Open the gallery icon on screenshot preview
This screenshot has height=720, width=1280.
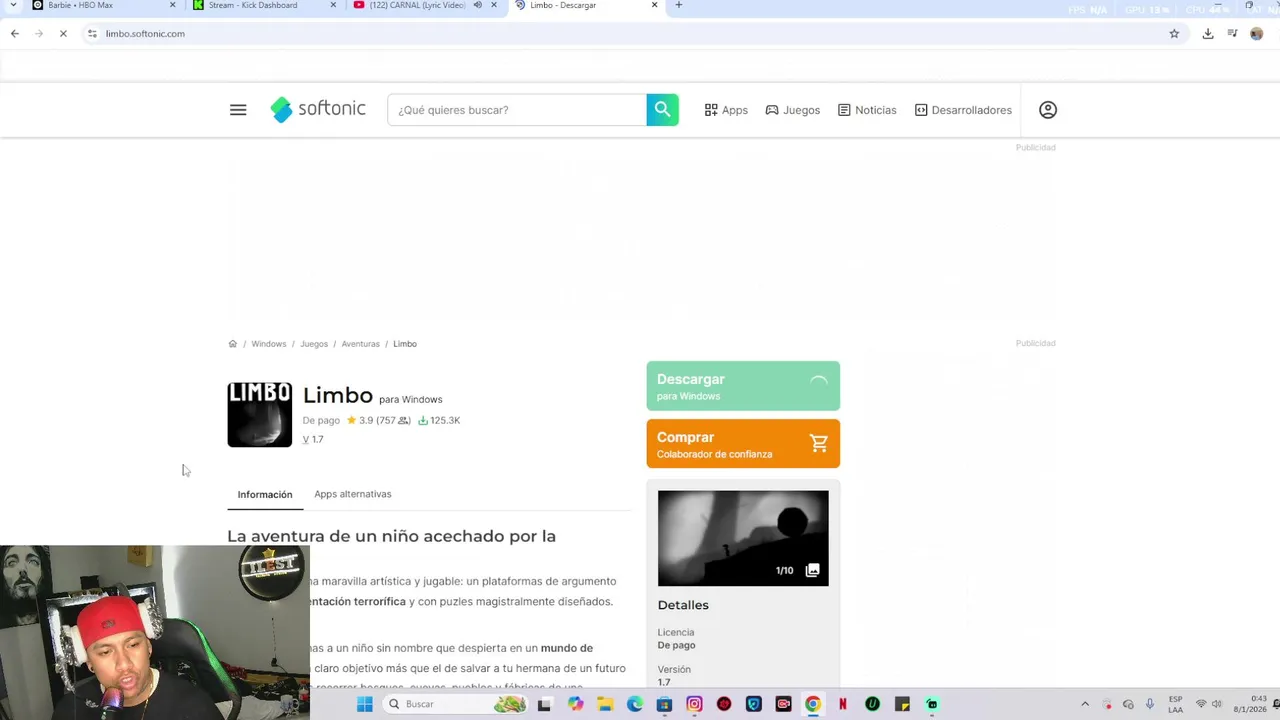point(812,570)
